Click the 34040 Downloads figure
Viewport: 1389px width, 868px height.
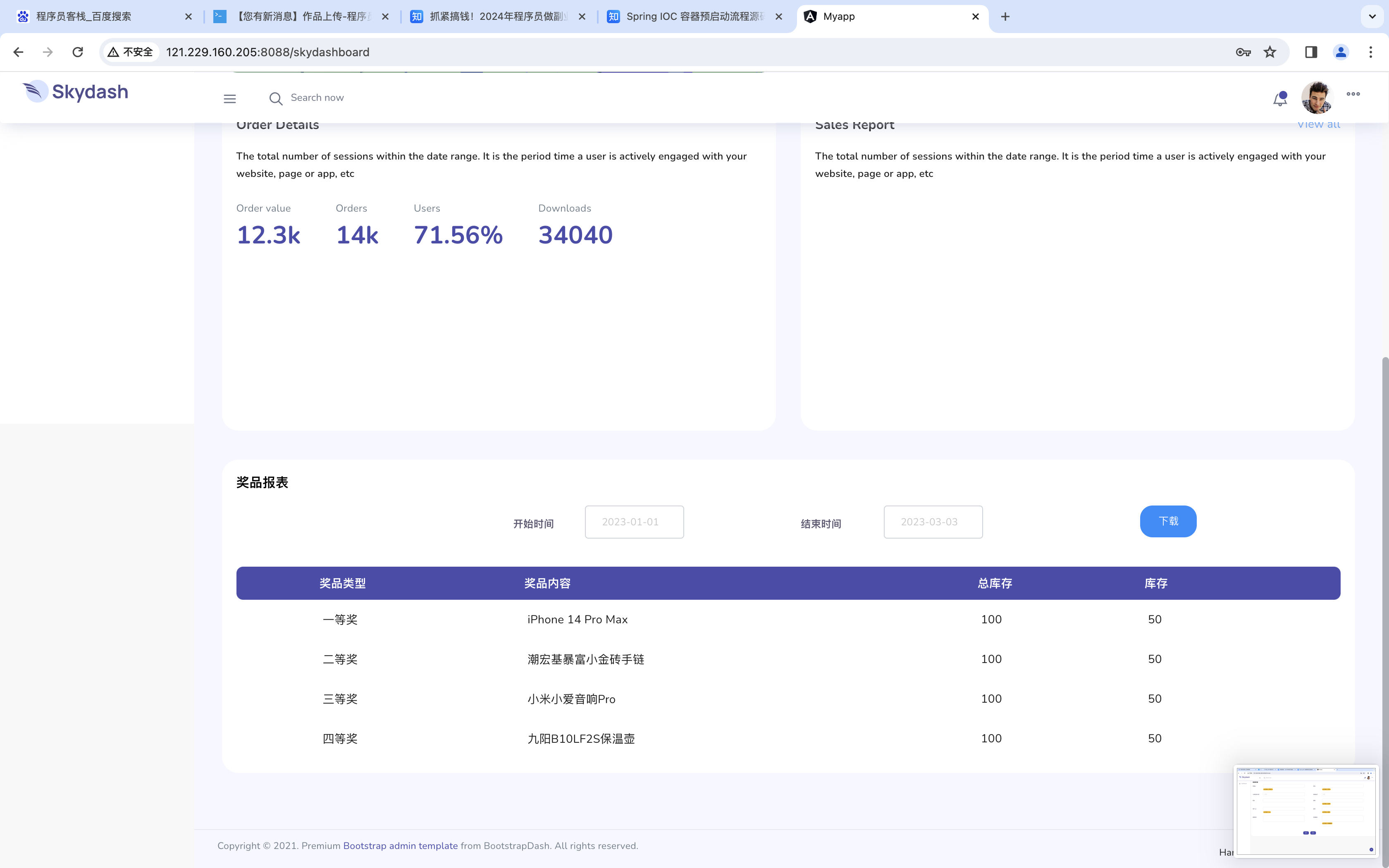pyautogui.click(x=576, y=235)
